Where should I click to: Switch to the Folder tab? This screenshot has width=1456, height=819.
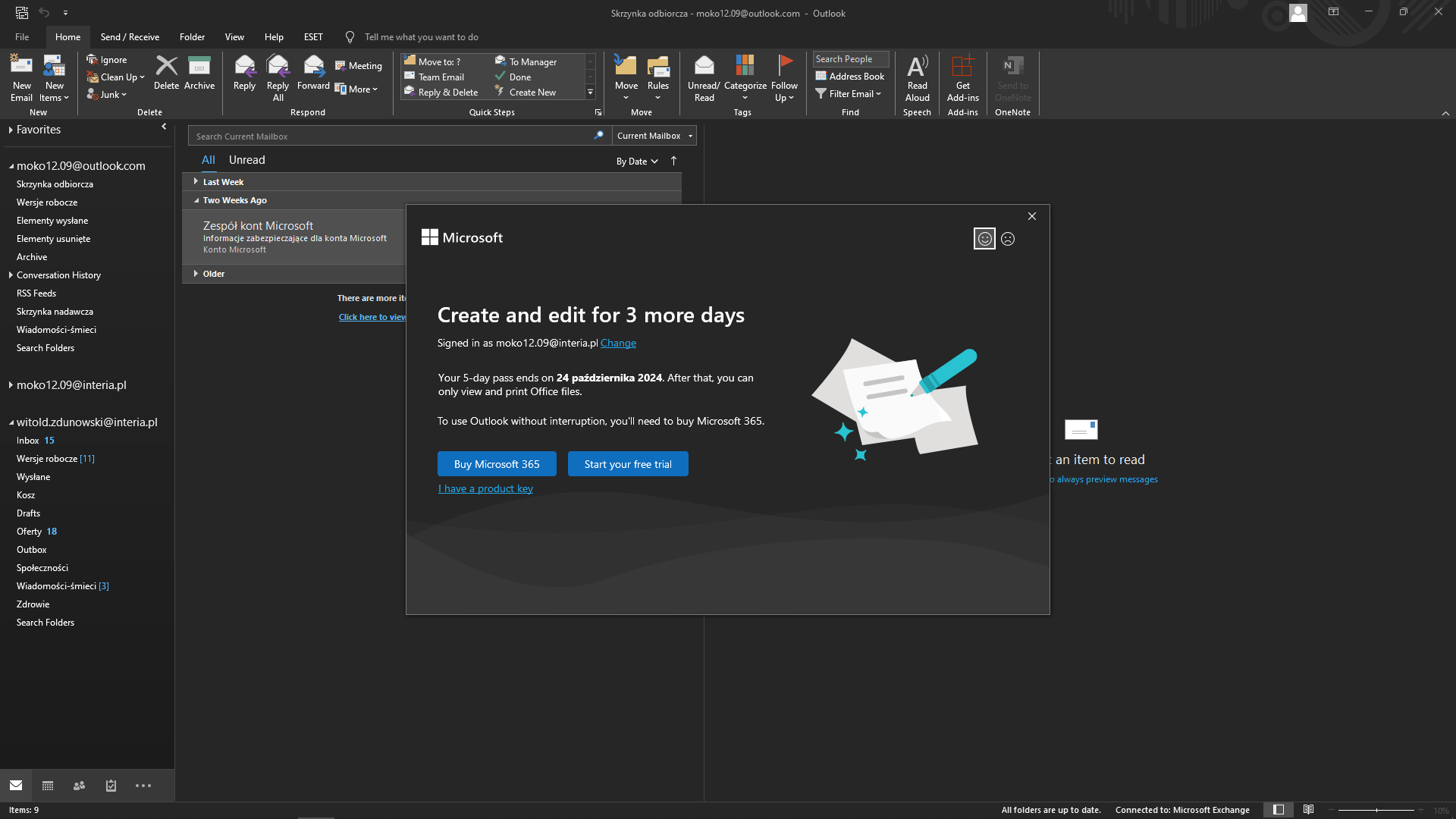click(x=192, y=36)
